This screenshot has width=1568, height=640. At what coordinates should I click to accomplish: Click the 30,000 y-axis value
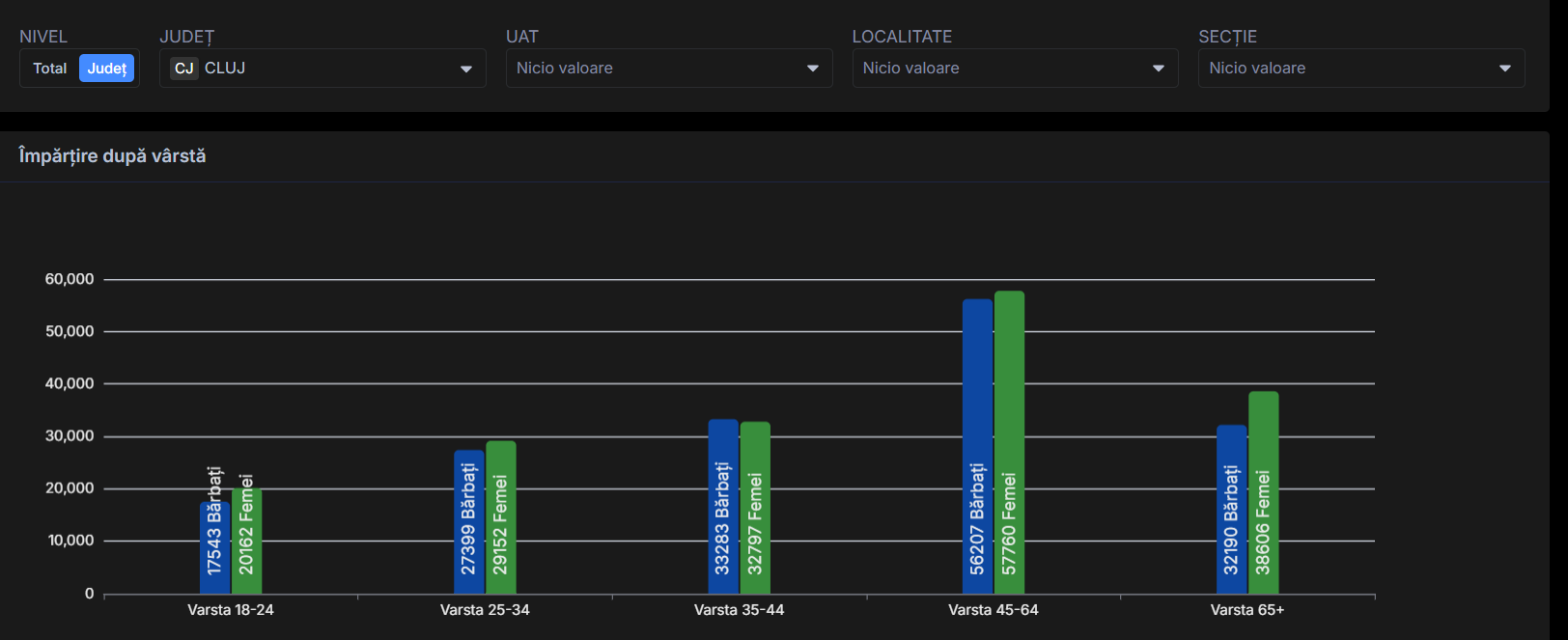pos(70,436)
